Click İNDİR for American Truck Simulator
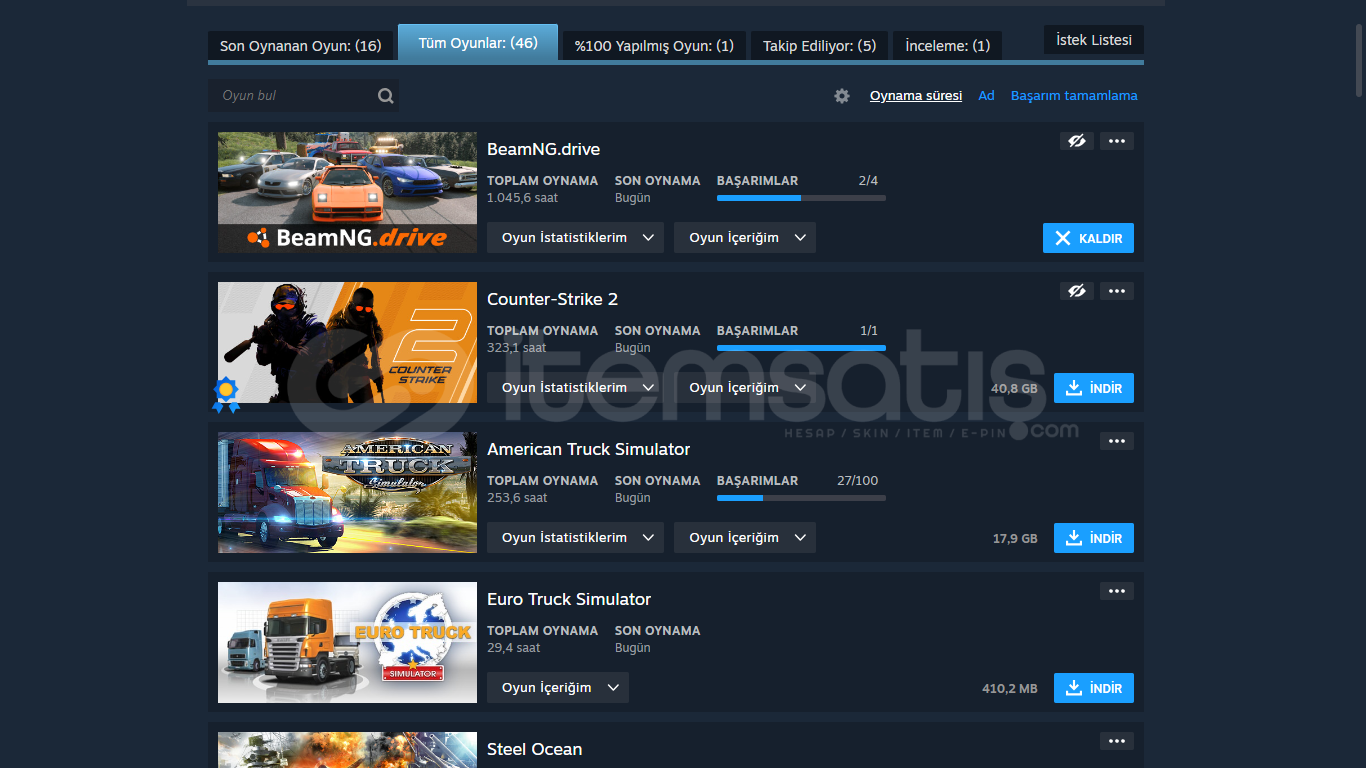 coord(1094,538)
